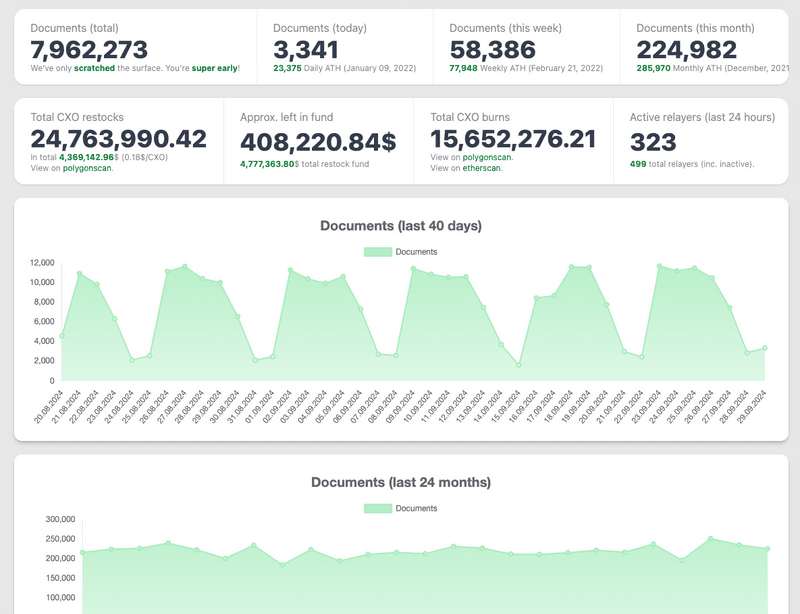Open polygonscan link under Total CXO burns

click(x=487, y=158)
